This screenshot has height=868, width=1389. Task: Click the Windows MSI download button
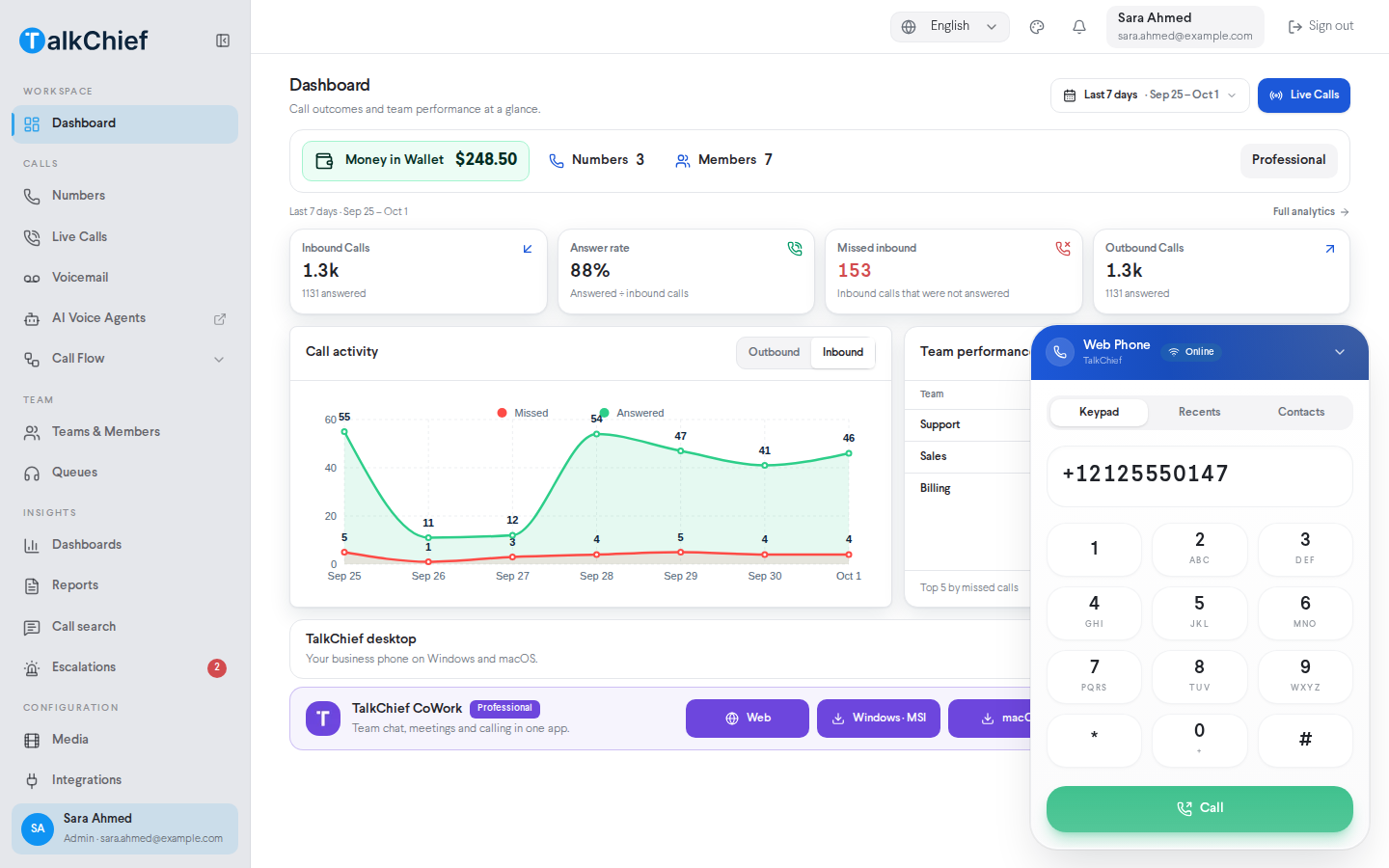[879, 719]
